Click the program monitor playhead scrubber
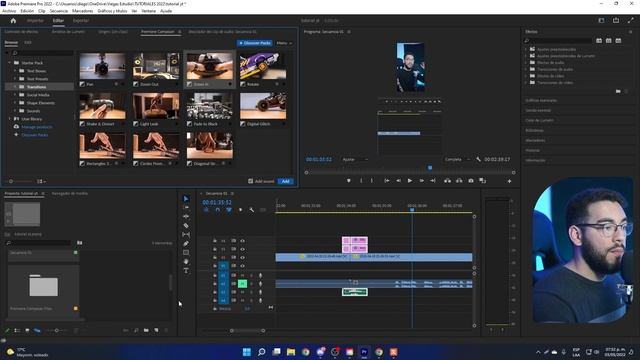Screen dimensions: 640x360 coord(430,168)
